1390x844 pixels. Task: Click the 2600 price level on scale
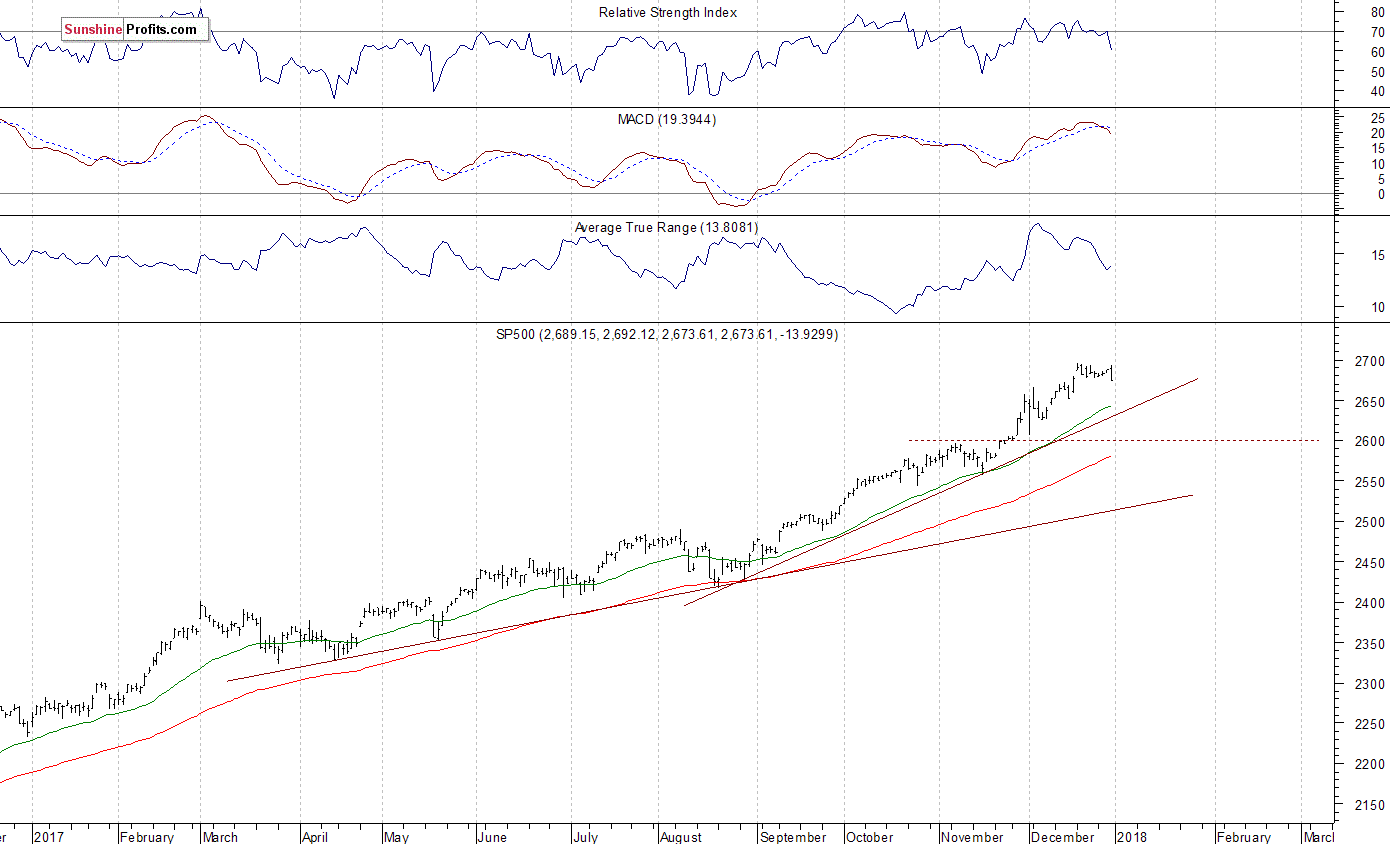[1371, 441]
